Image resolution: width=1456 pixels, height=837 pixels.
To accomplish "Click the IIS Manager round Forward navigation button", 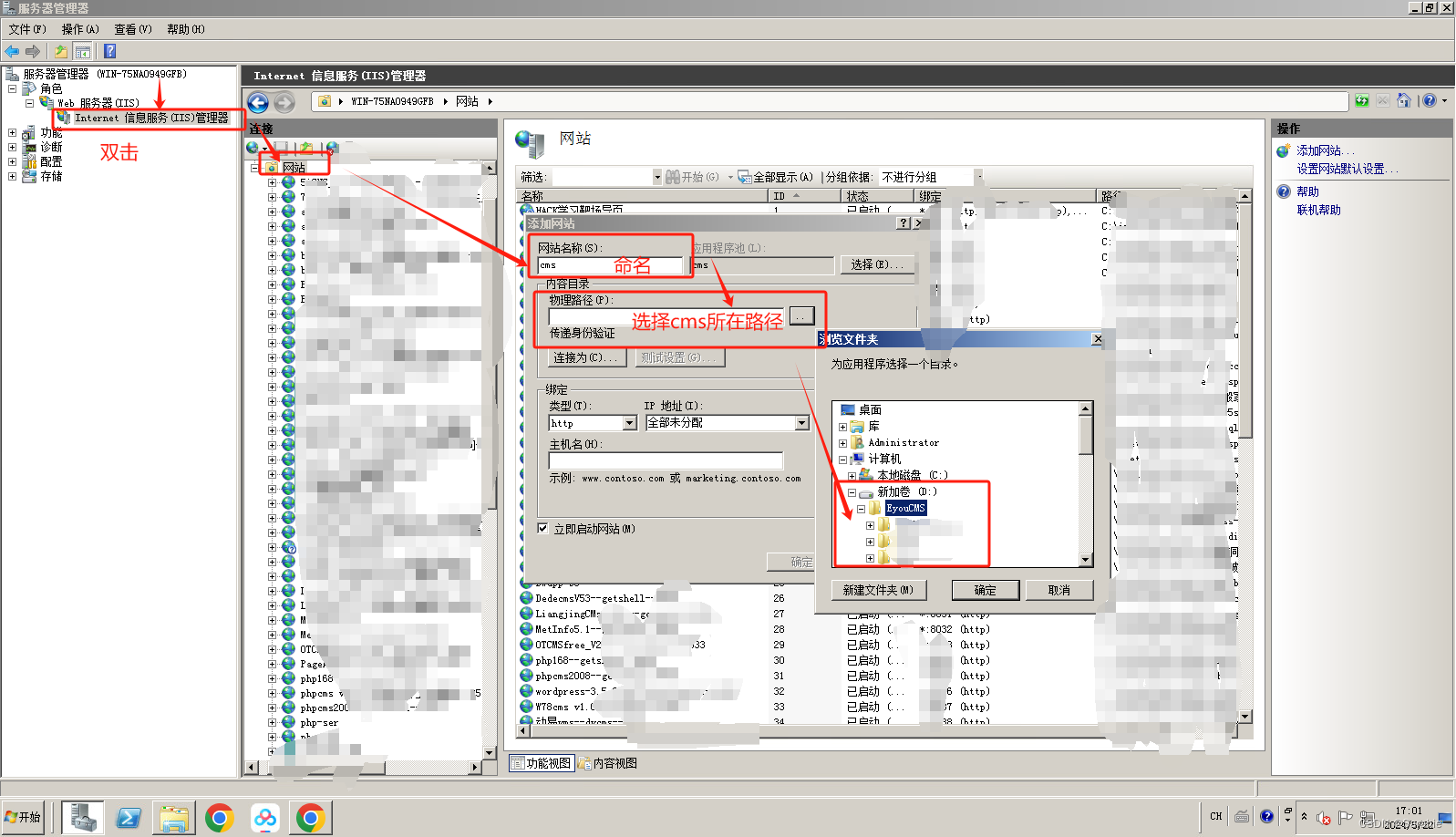I will coord(284,102).
